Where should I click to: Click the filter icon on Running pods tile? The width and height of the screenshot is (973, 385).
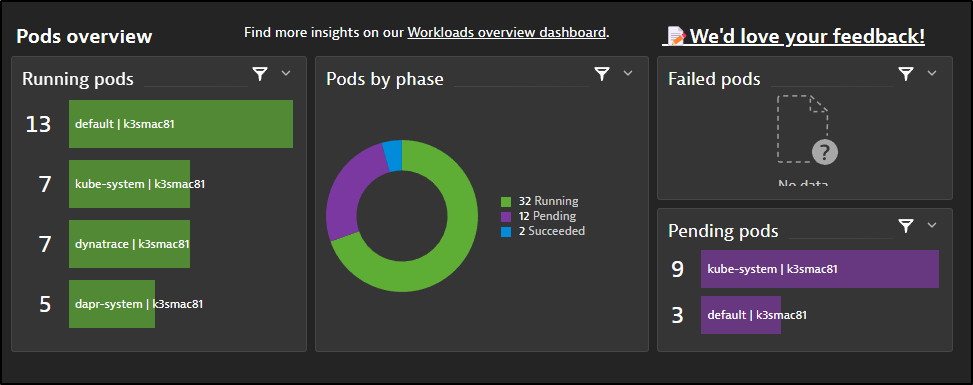[260, 75]
